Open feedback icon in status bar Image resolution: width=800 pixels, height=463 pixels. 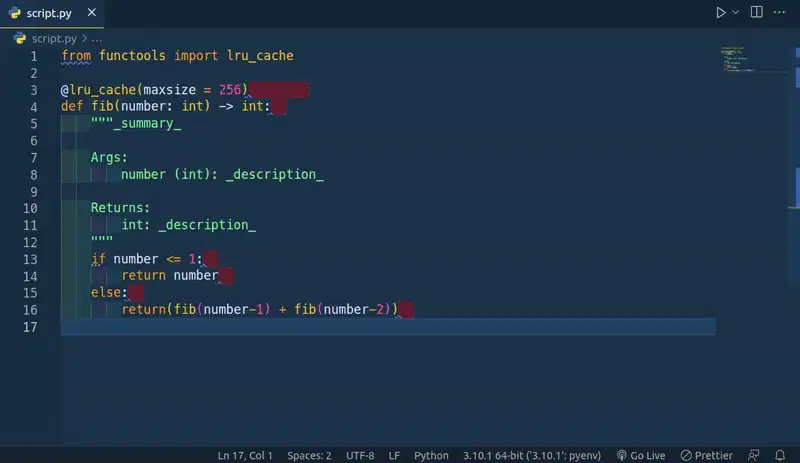click(754, 455)
